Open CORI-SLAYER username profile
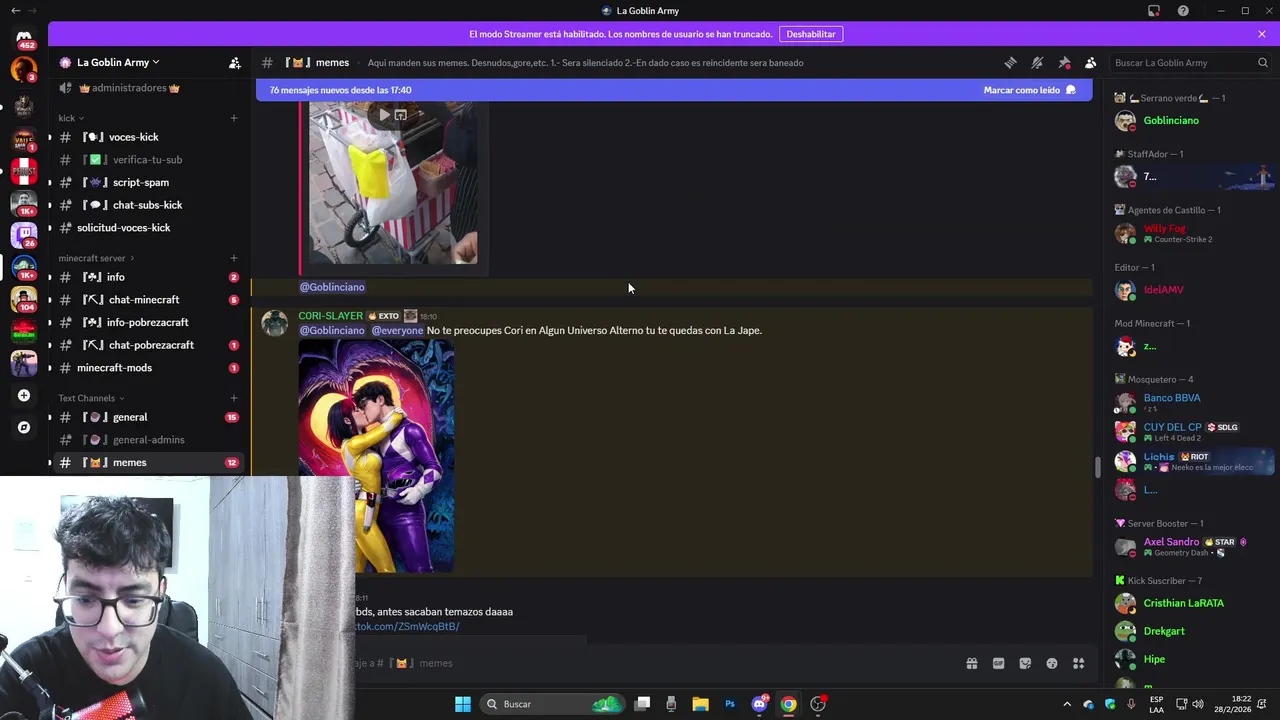The width and height of the screenshot is (1280, 720). coord(330,316)
